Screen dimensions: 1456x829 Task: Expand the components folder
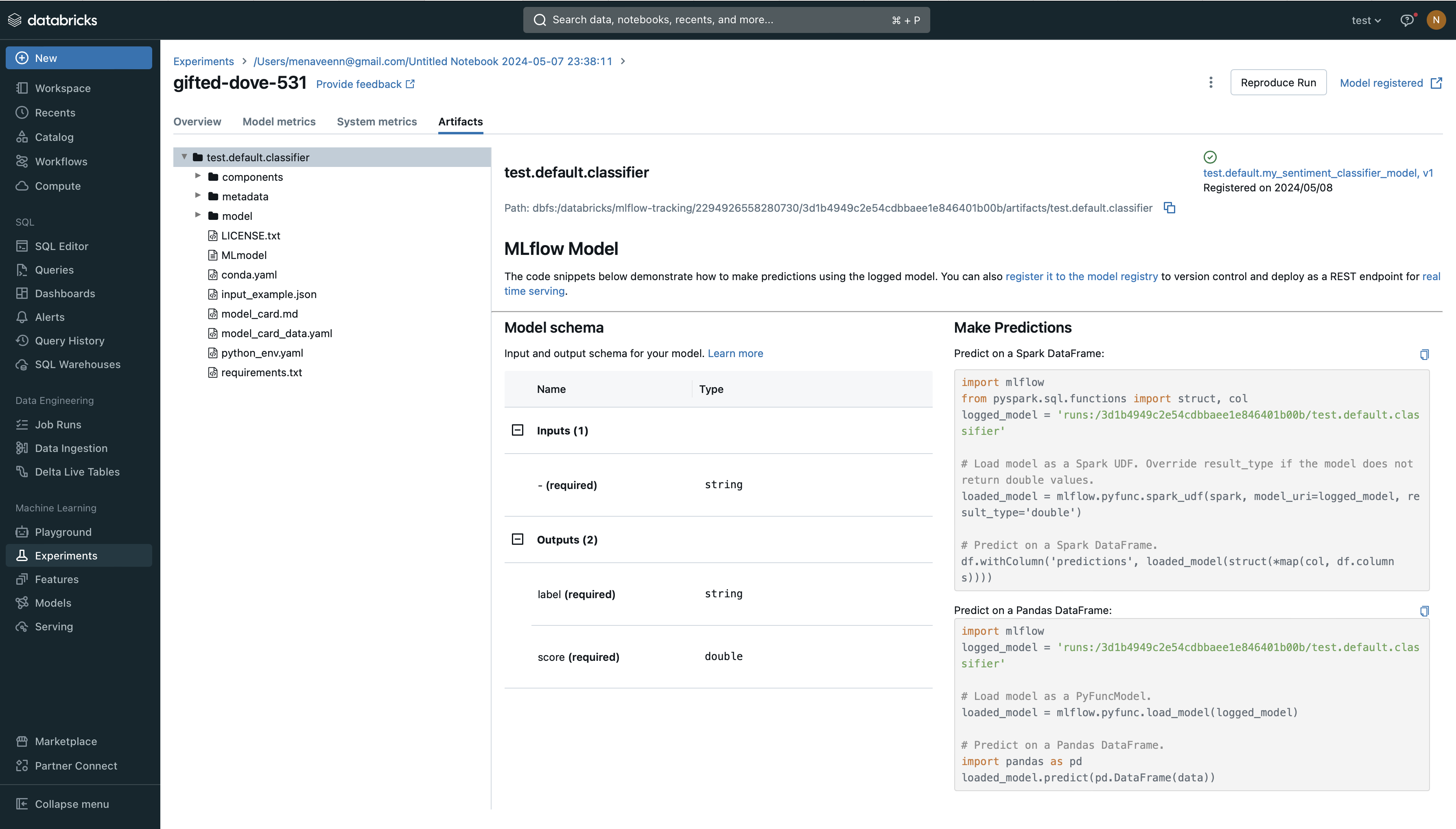pyautogui.click(x=198, y=176)
